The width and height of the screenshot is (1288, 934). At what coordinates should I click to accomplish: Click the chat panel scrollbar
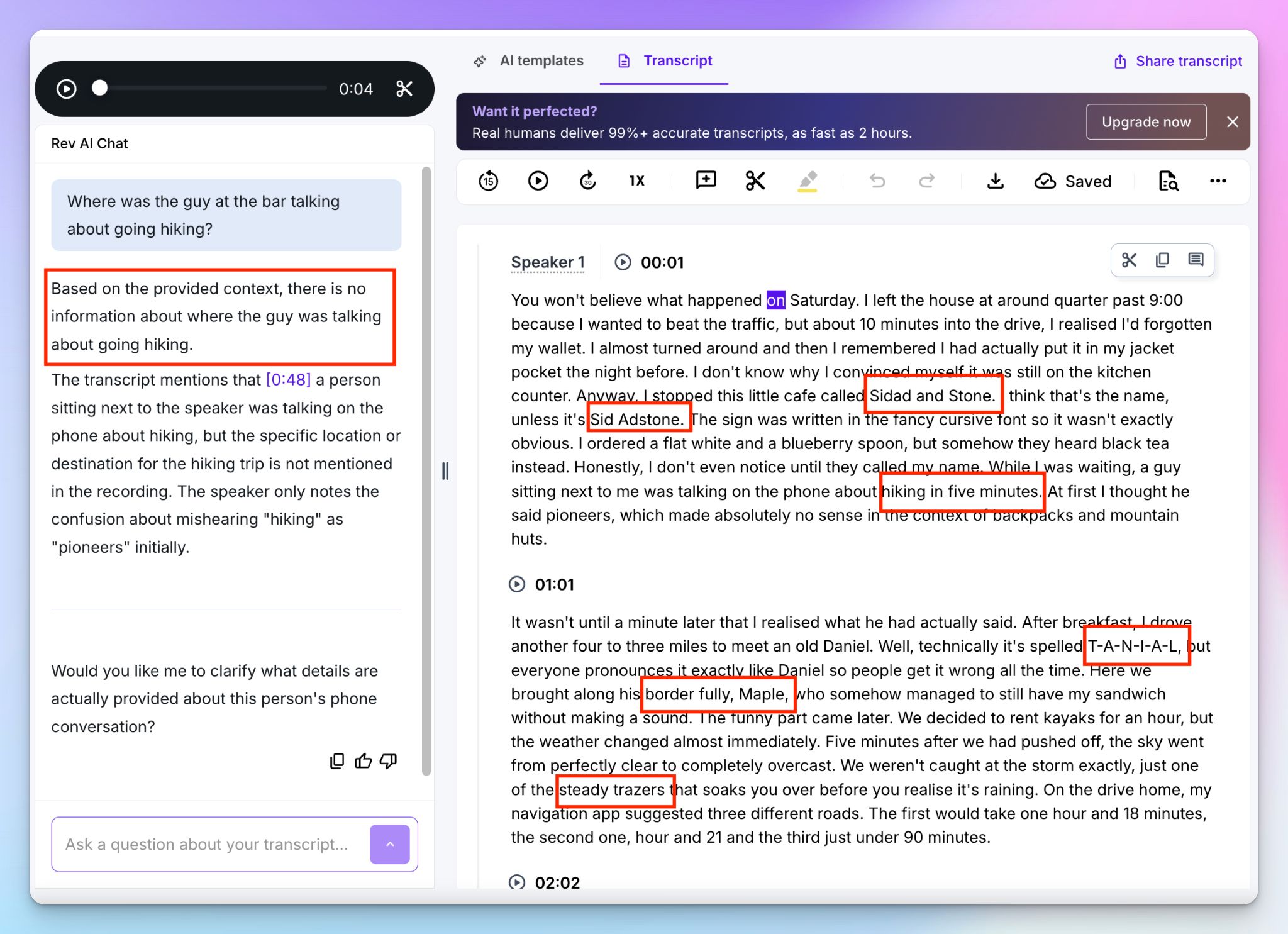(426, 472)
